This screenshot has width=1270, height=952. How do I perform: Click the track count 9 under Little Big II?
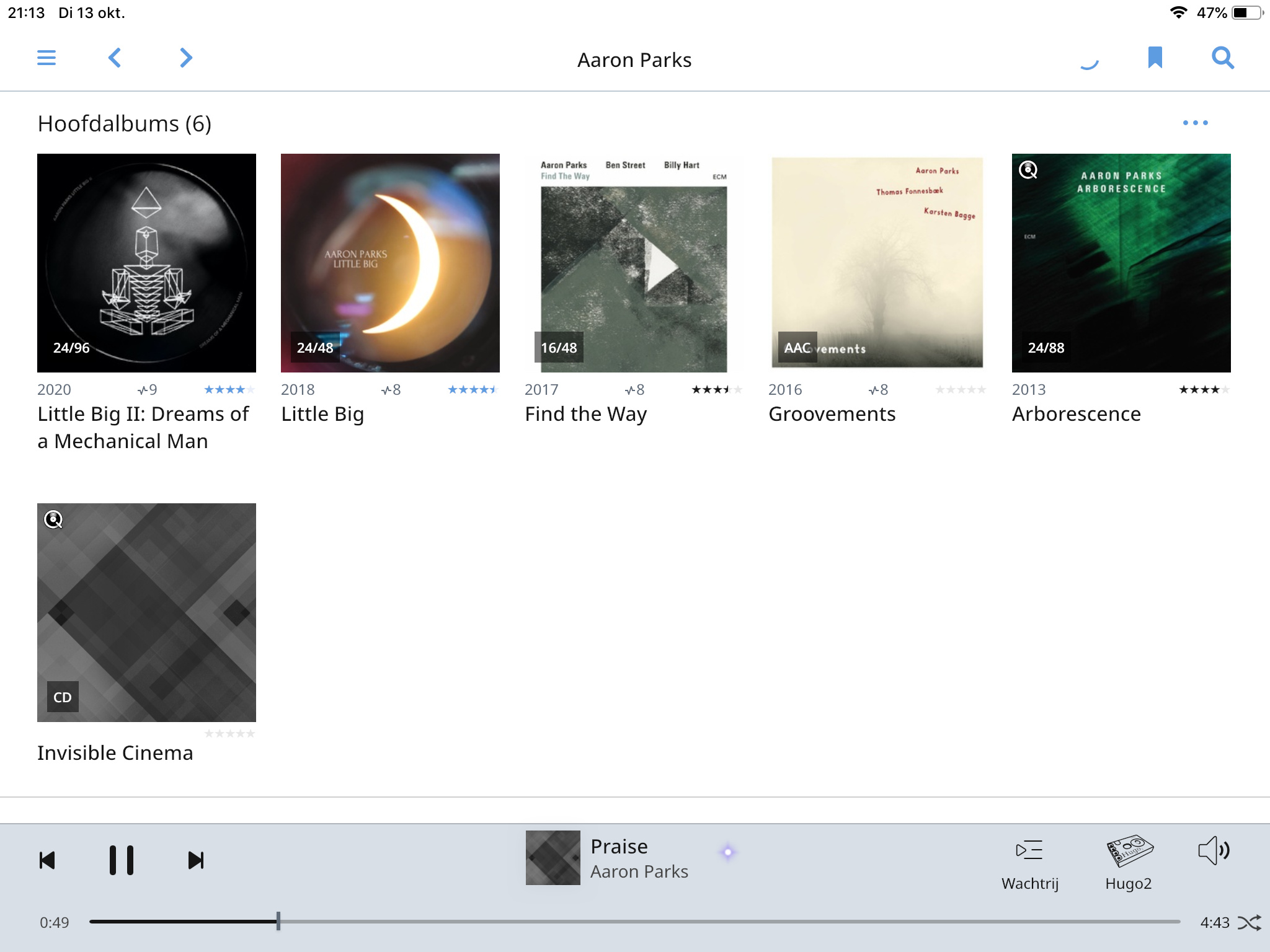coord(148,389)
